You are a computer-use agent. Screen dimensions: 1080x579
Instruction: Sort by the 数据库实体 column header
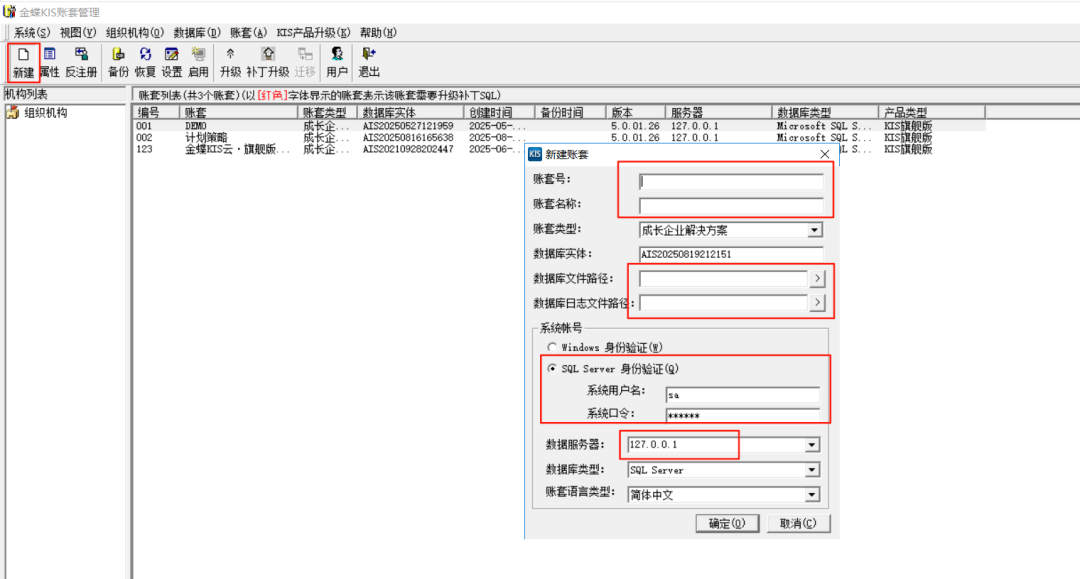411,112
